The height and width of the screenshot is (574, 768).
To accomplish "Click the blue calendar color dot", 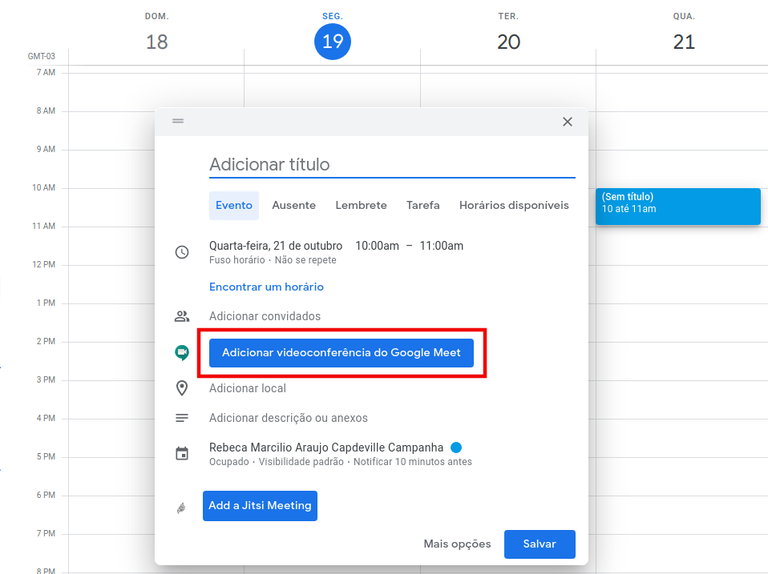I will point(456,447).
